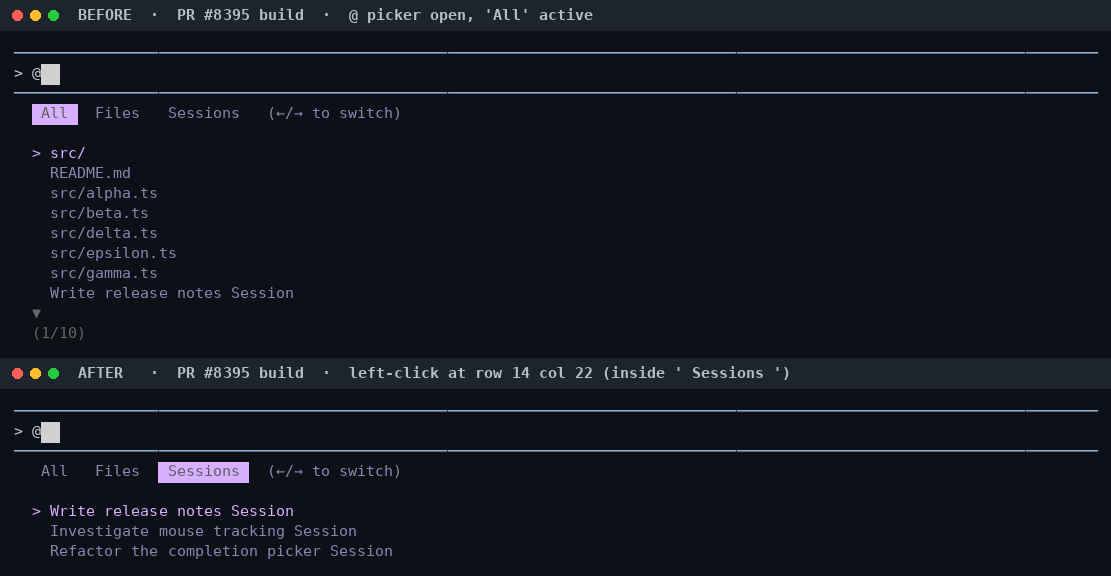Click the top prompt input after the @

pyautogui.click(x=50, y=74)
